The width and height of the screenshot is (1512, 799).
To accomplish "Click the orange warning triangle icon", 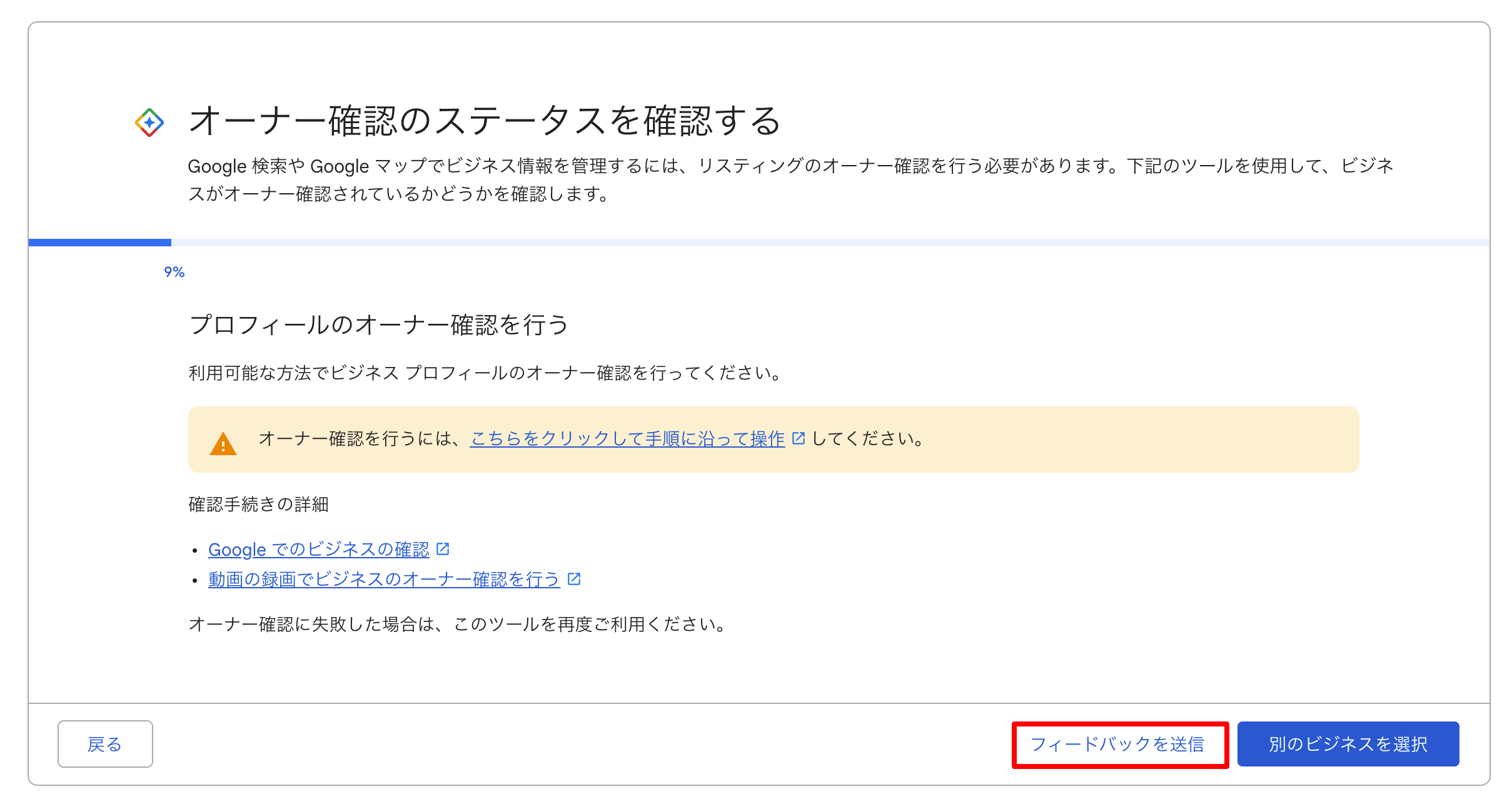I will pyautogui.click(x=223, y=443).
